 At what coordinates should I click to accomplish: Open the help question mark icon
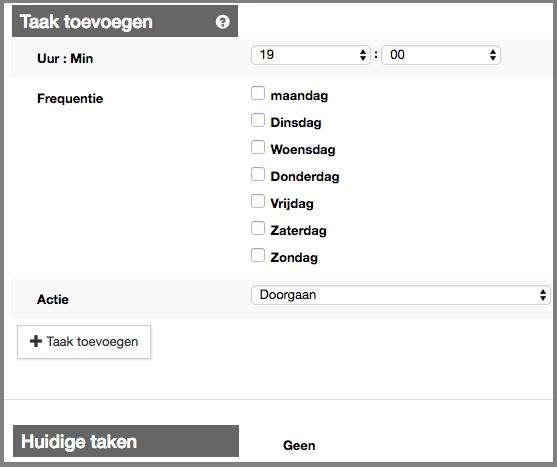(x=222, y=22)
